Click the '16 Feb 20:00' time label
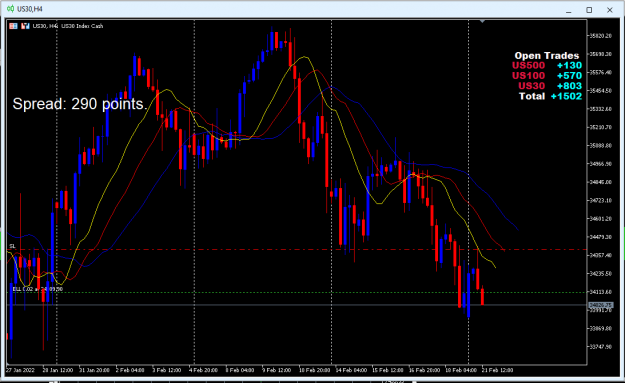The width and height of the screenshot is (625, 383). click(424, 370)
